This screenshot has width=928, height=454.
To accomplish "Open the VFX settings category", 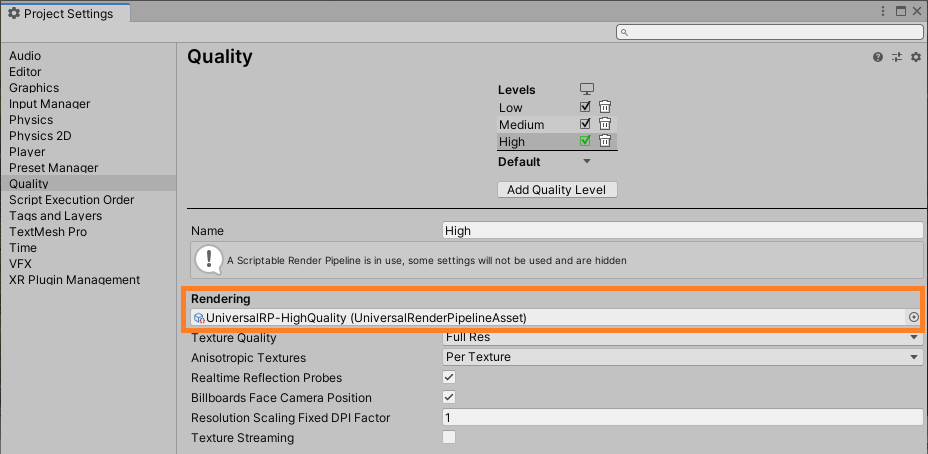I will click(20, 263).
